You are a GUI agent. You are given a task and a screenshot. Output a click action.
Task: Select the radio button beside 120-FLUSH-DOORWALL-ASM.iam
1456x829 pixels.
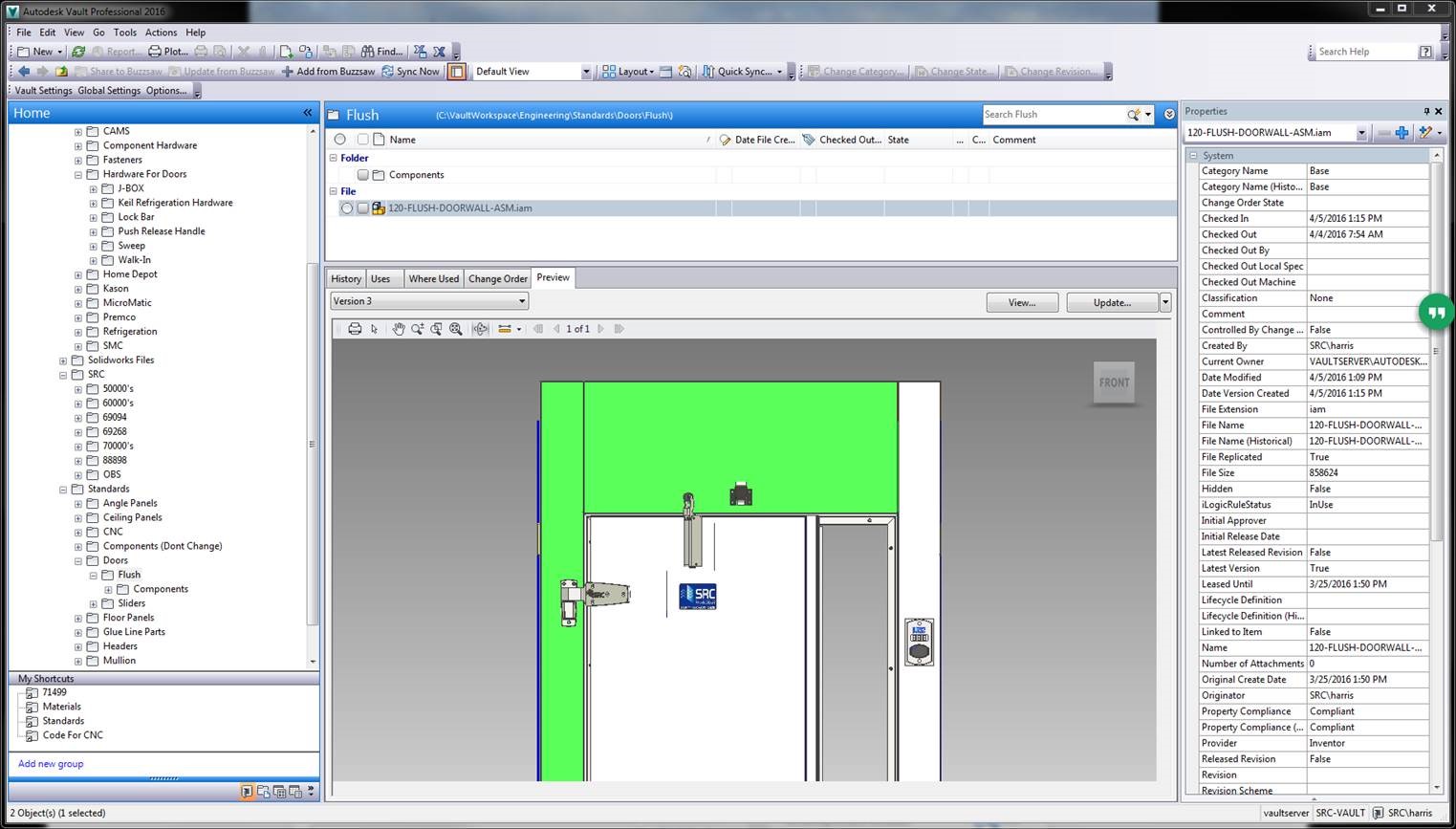coord(345,207)
